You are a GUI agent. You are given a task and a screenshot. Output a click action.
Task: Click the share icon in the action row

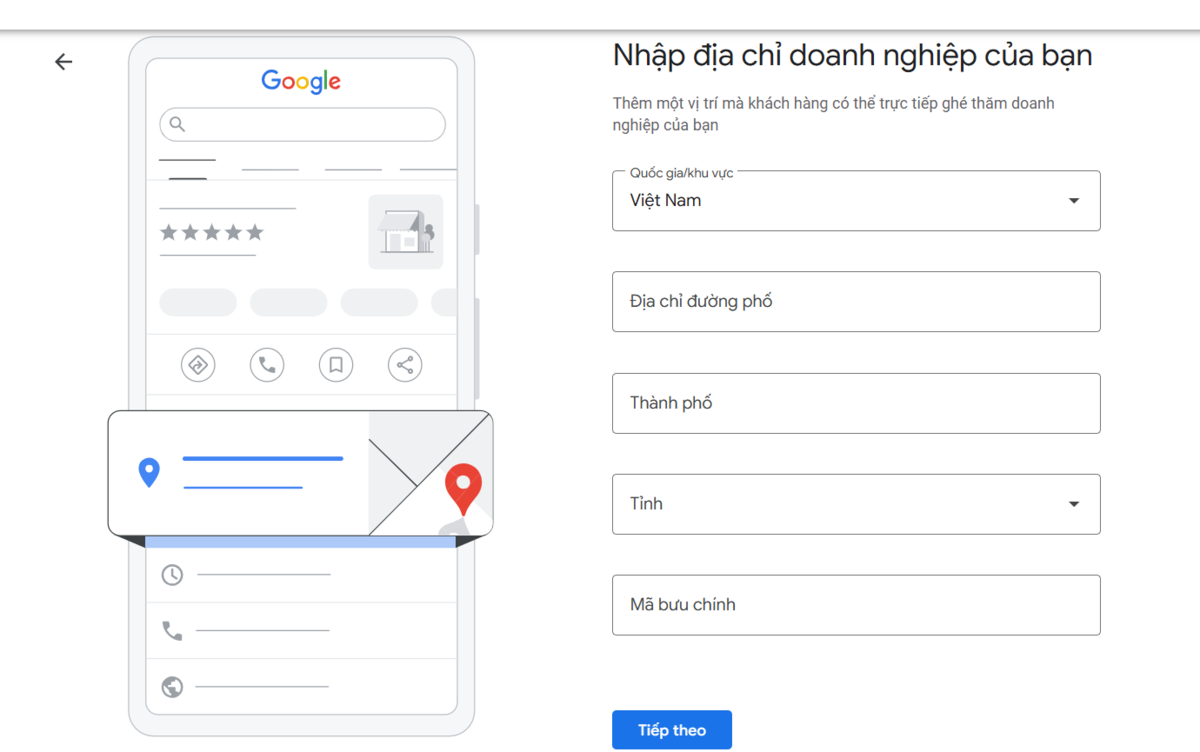coord(404,365)
